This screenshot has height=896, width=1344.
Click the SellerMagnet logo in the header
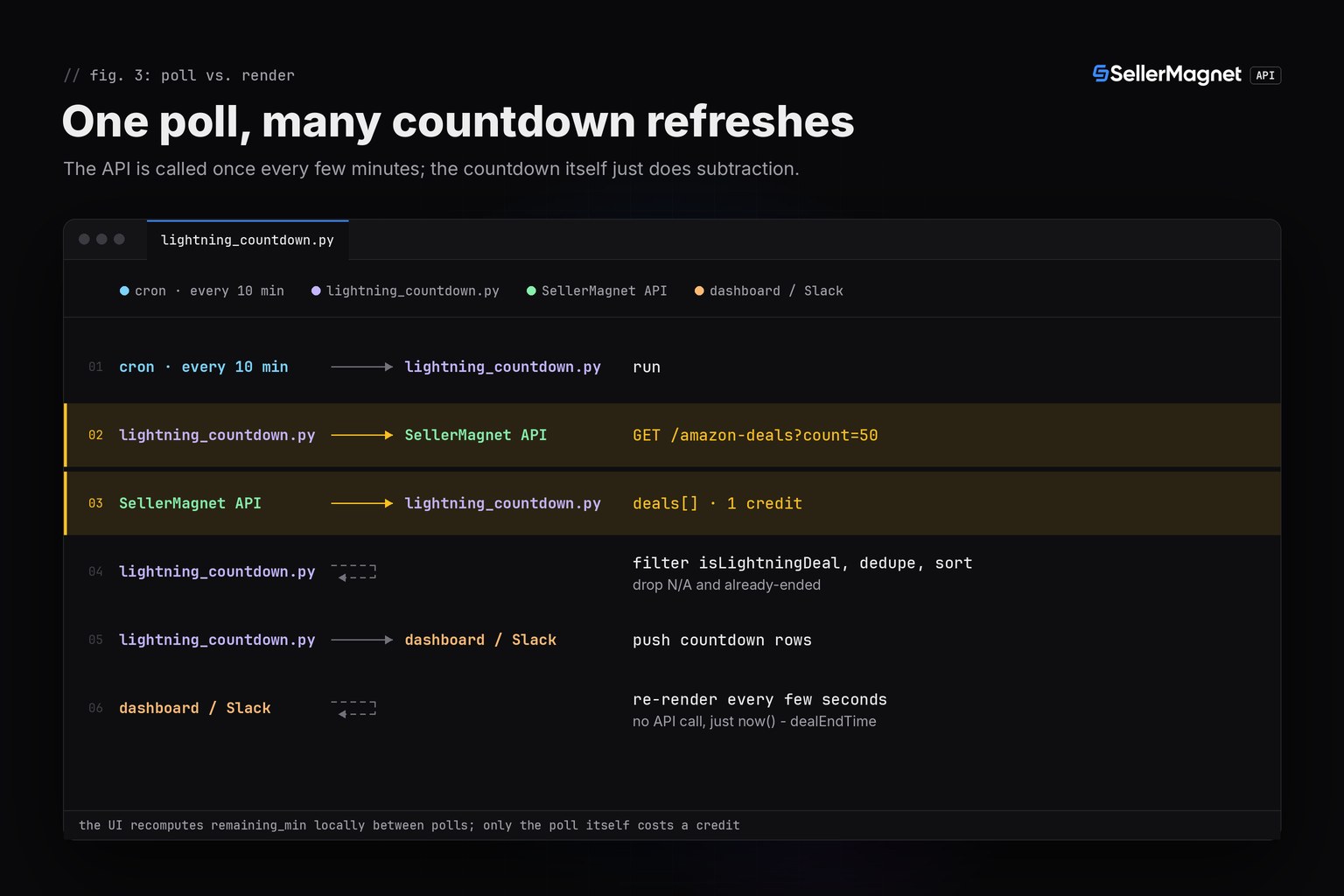(x=1166, y=74)
